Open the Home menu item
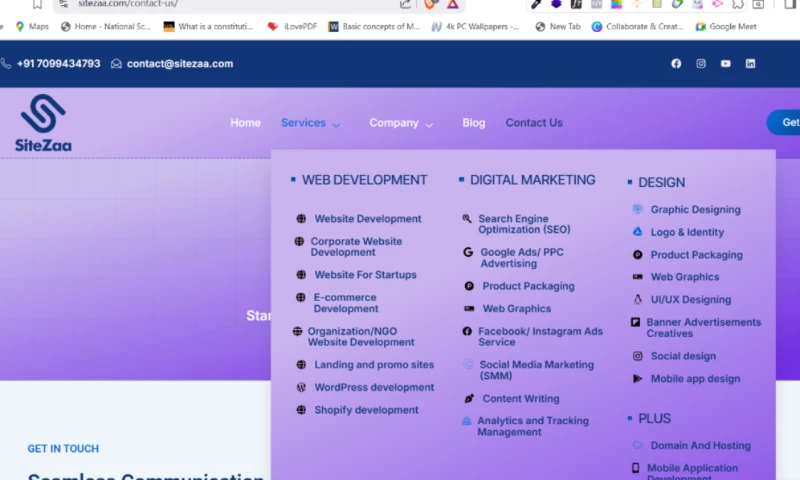This screenshot has width=800, height=480. click(x=245, y=123)
